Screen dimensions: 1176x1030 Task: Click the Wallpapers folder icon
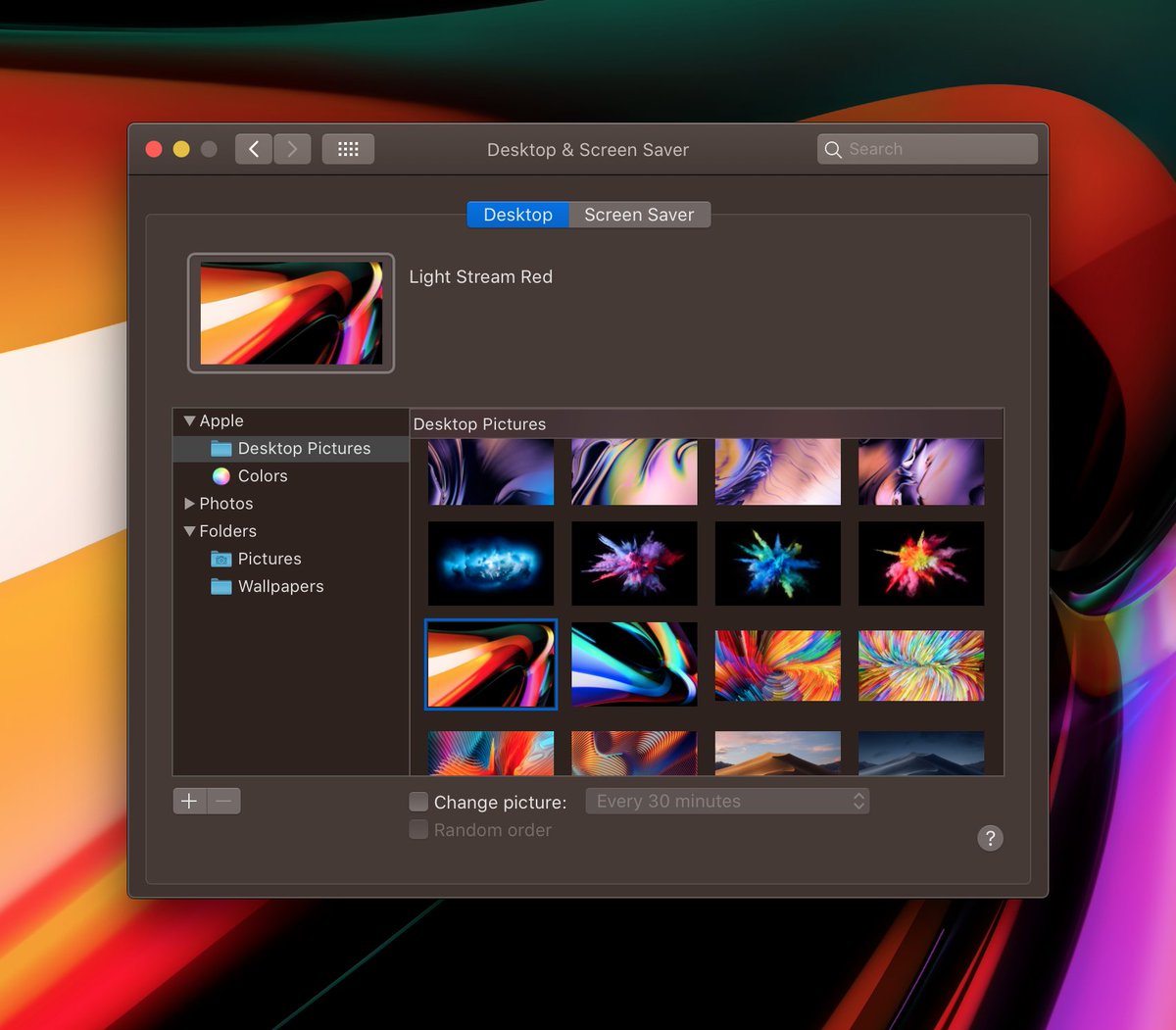tap(221, 586)
